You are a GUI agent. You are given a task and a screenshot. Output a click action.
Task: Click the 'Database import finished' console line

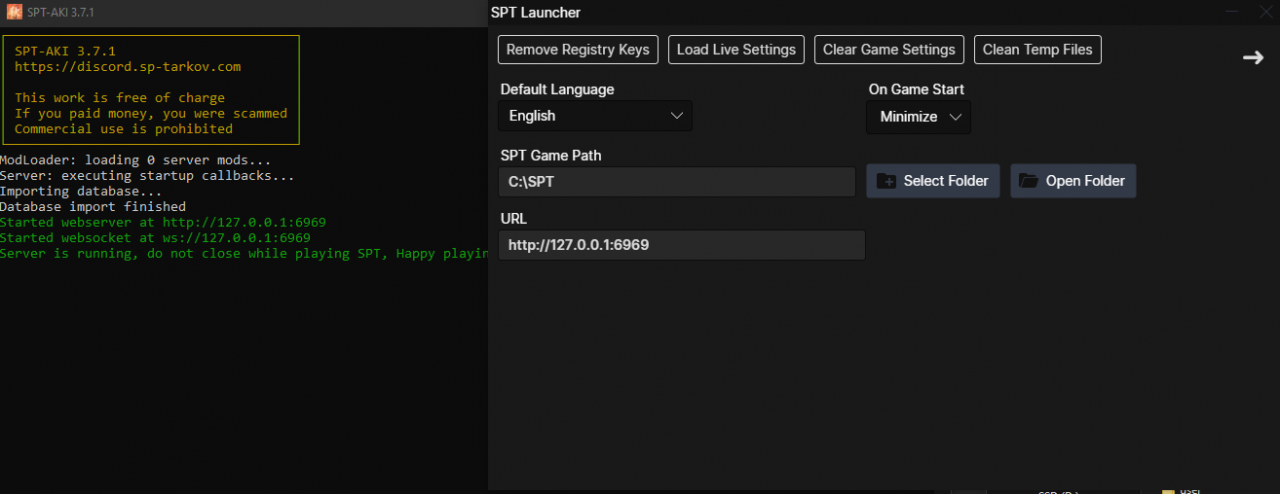[93, 206]
